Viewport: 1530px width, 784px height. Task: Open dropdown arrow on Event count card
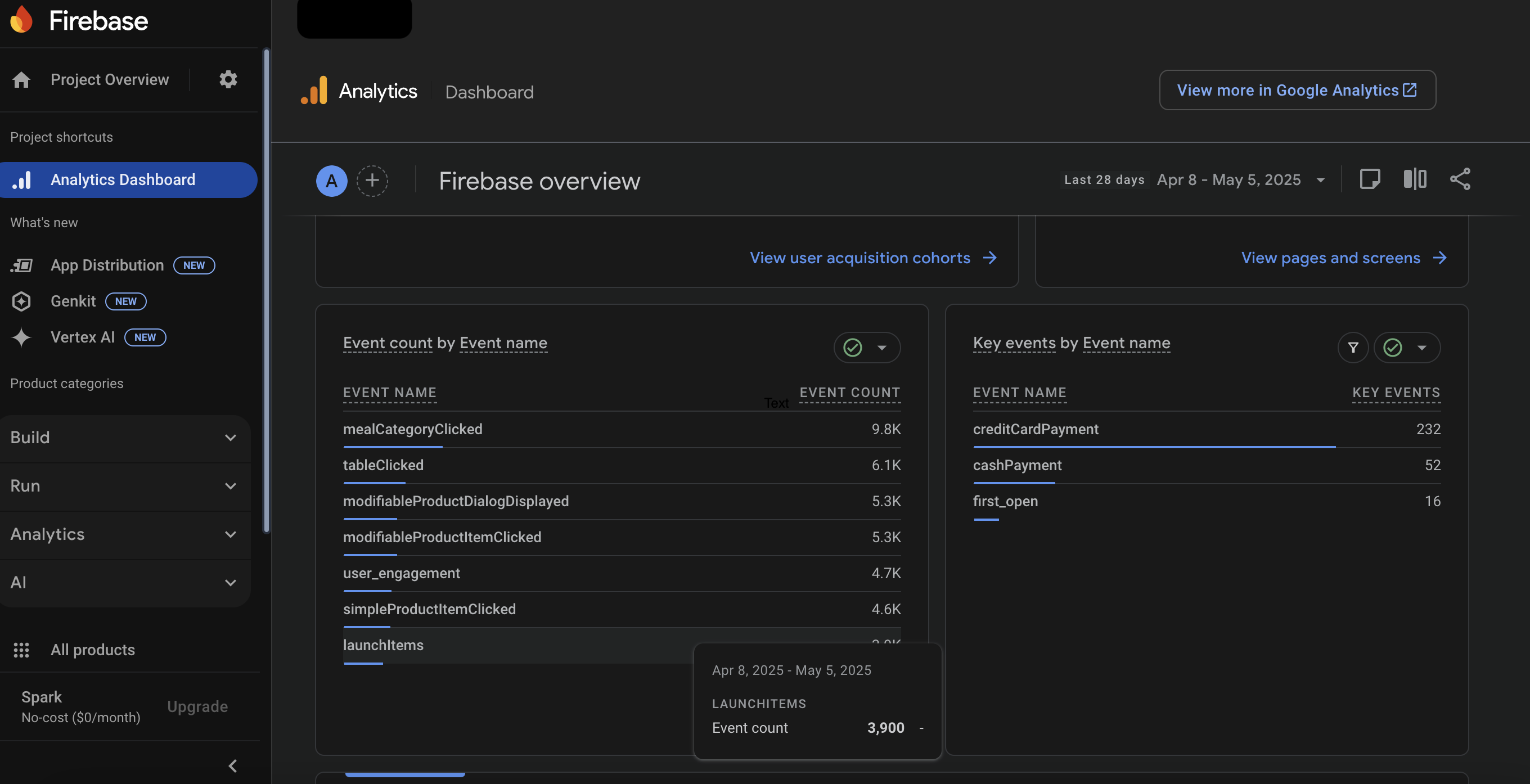(882, 348)
